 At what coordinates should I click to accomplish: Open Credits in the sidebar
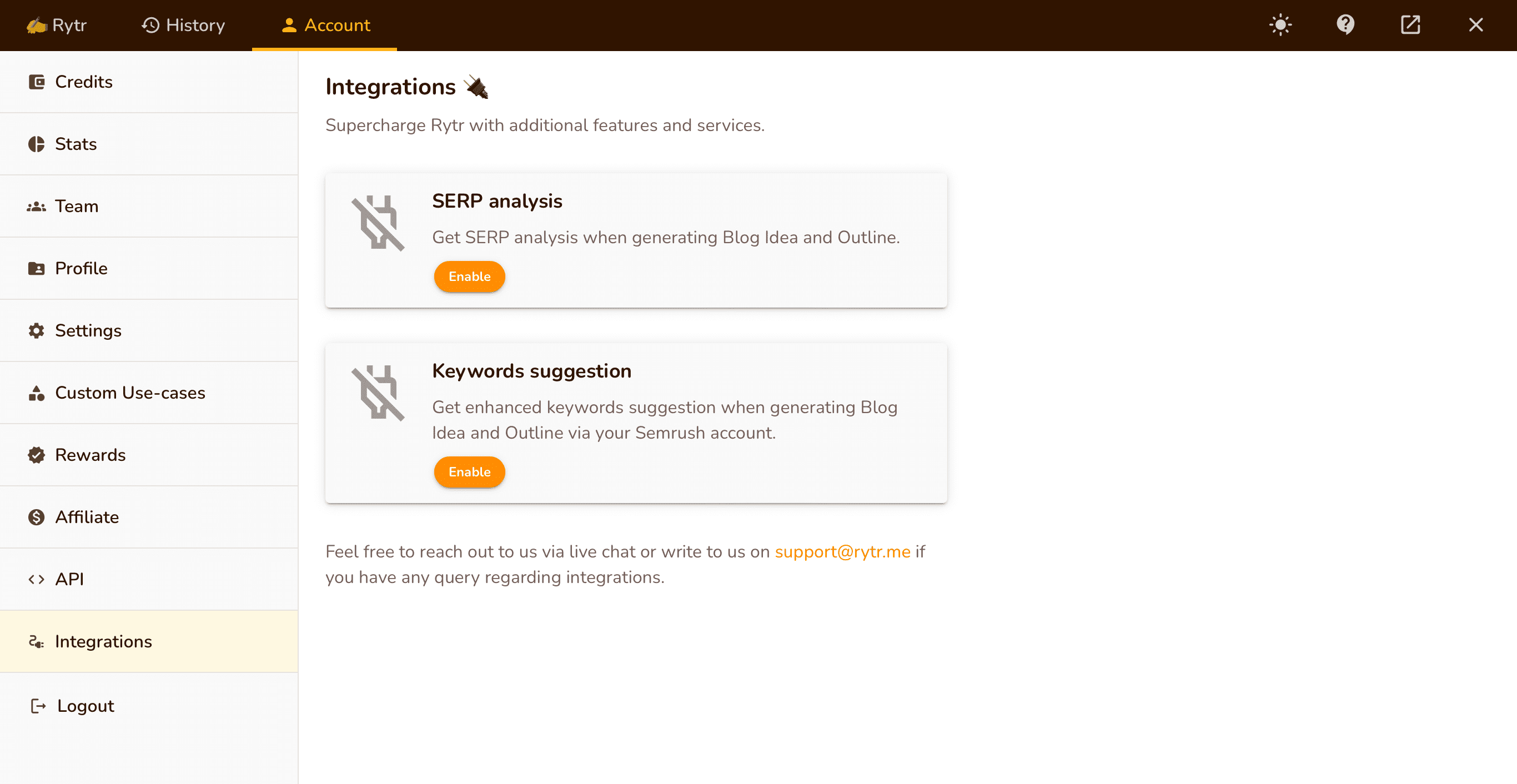point(84,82)
